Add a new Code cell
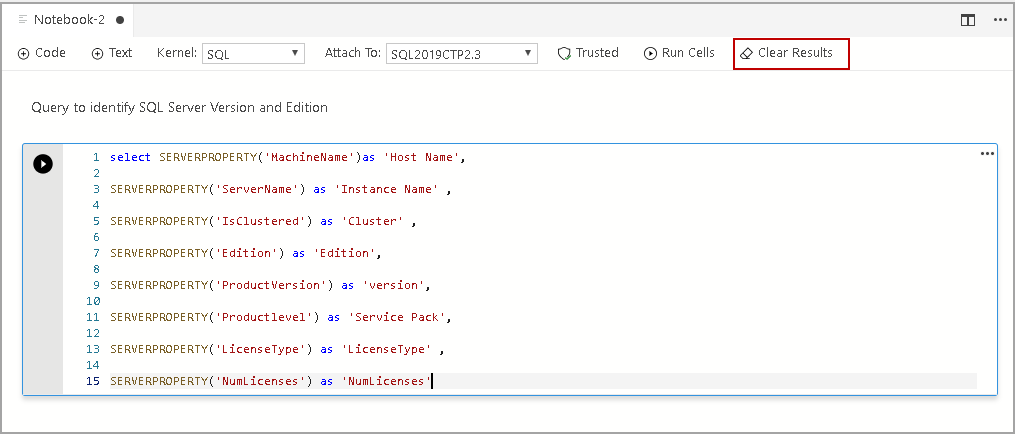The height and width of the screenshot is (434, 1015). (42, 53)
